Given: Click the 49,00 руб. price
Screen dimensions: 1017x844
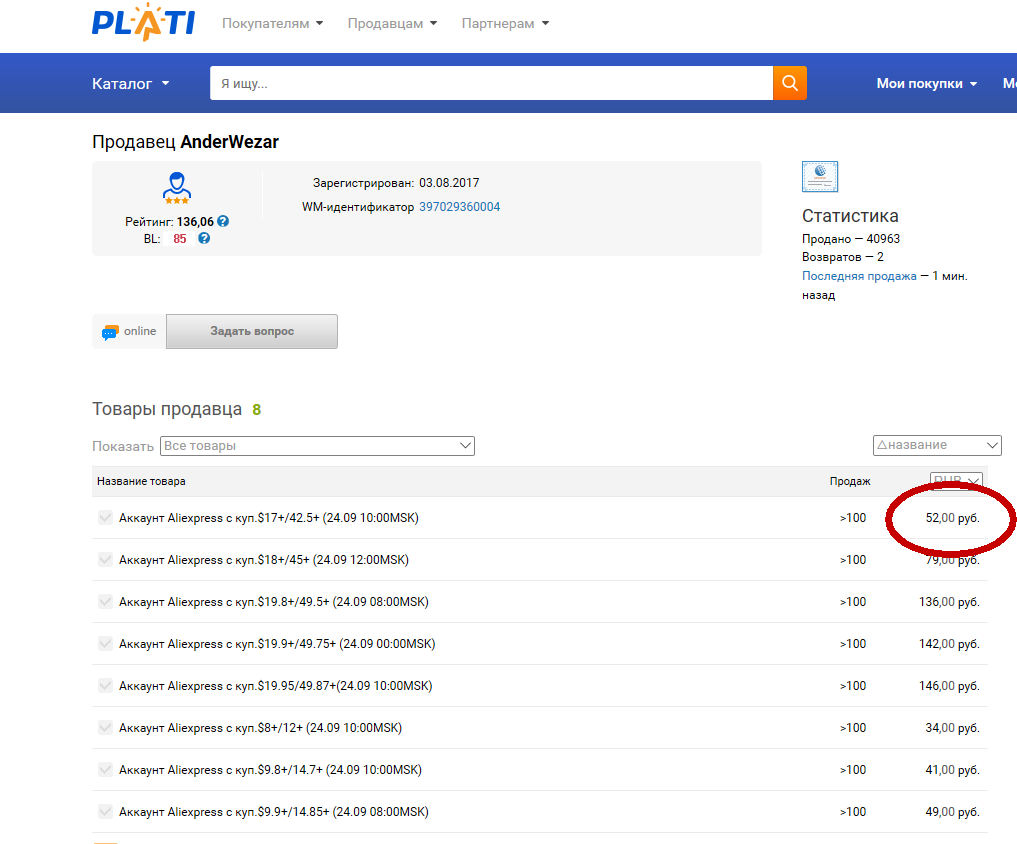Looking at the screenshot, I should (952, 812).
